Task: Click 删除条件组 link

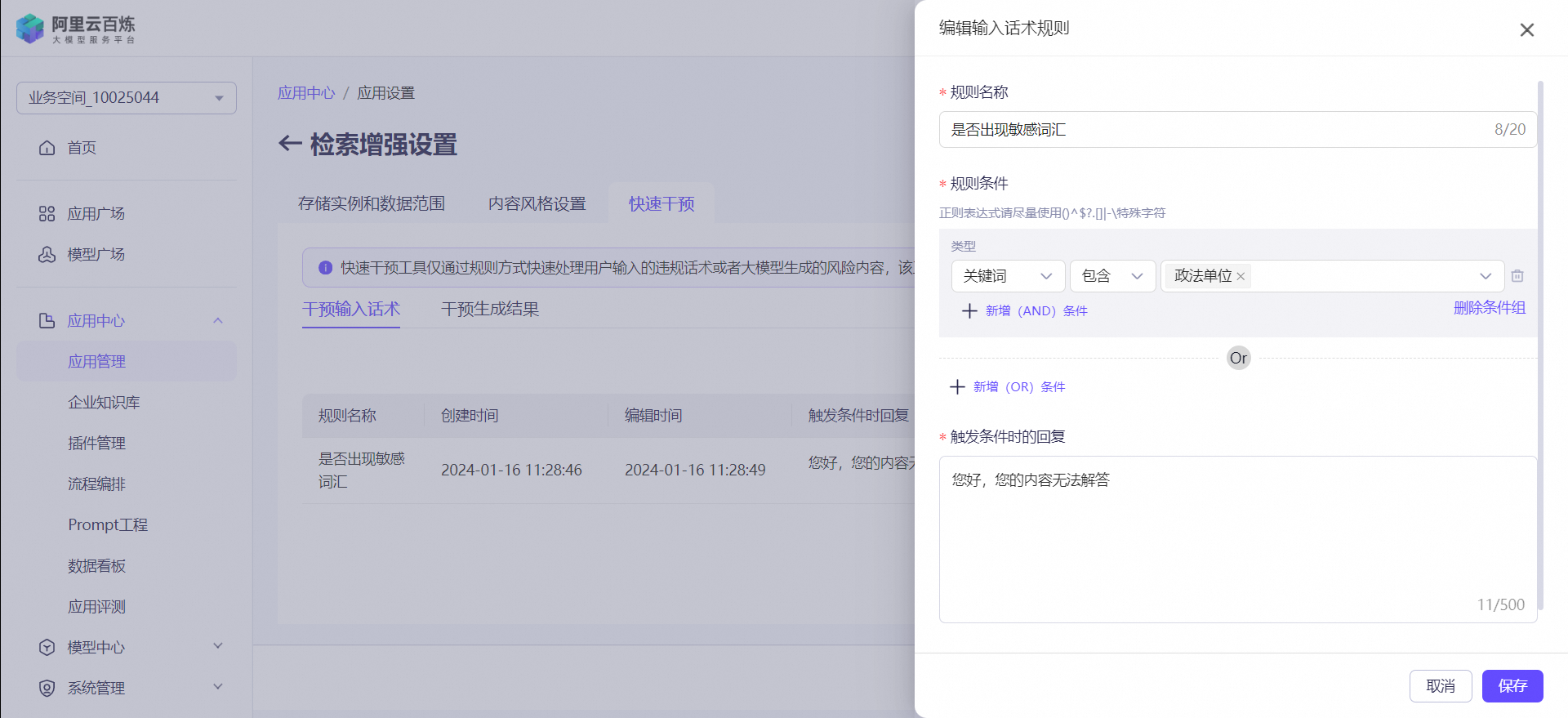Action: coord(1490,308)
